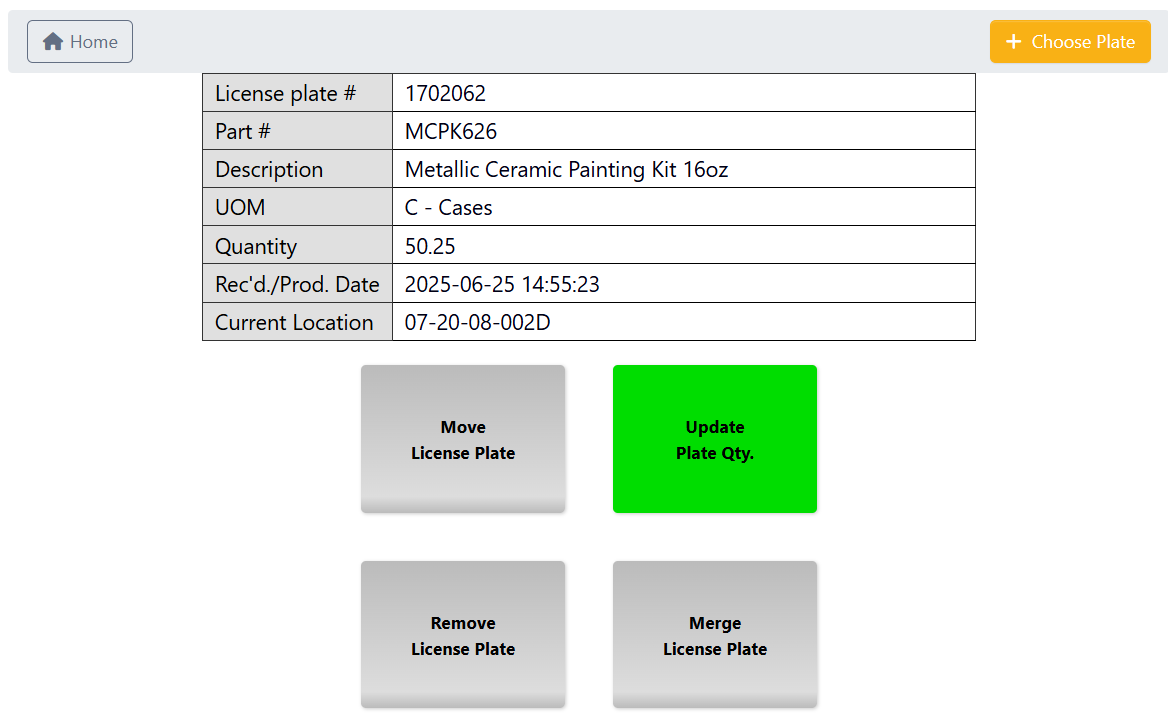Click the Rec'd./Prod. Date timestamp

coord(500,283)
